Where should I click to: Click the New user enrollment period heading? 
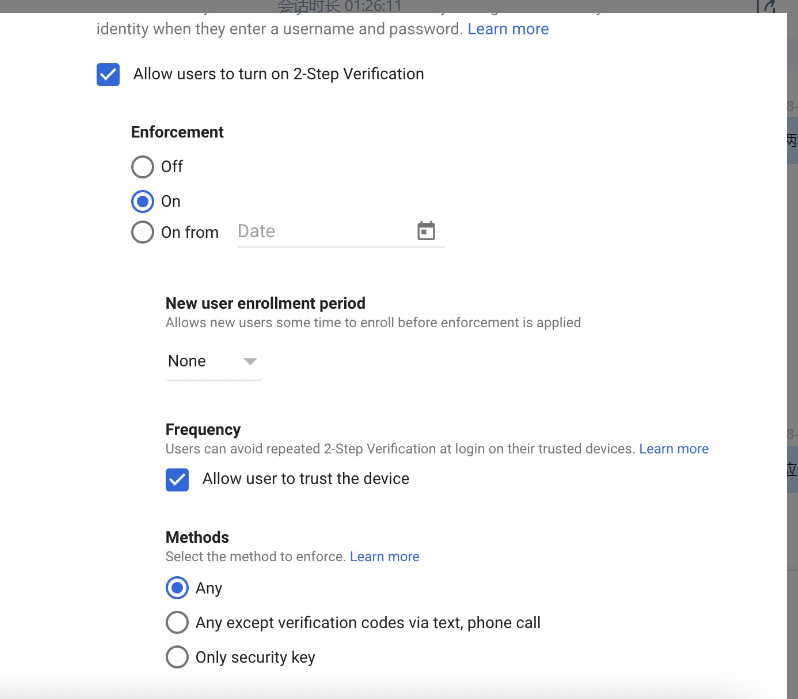coord(265,303)
